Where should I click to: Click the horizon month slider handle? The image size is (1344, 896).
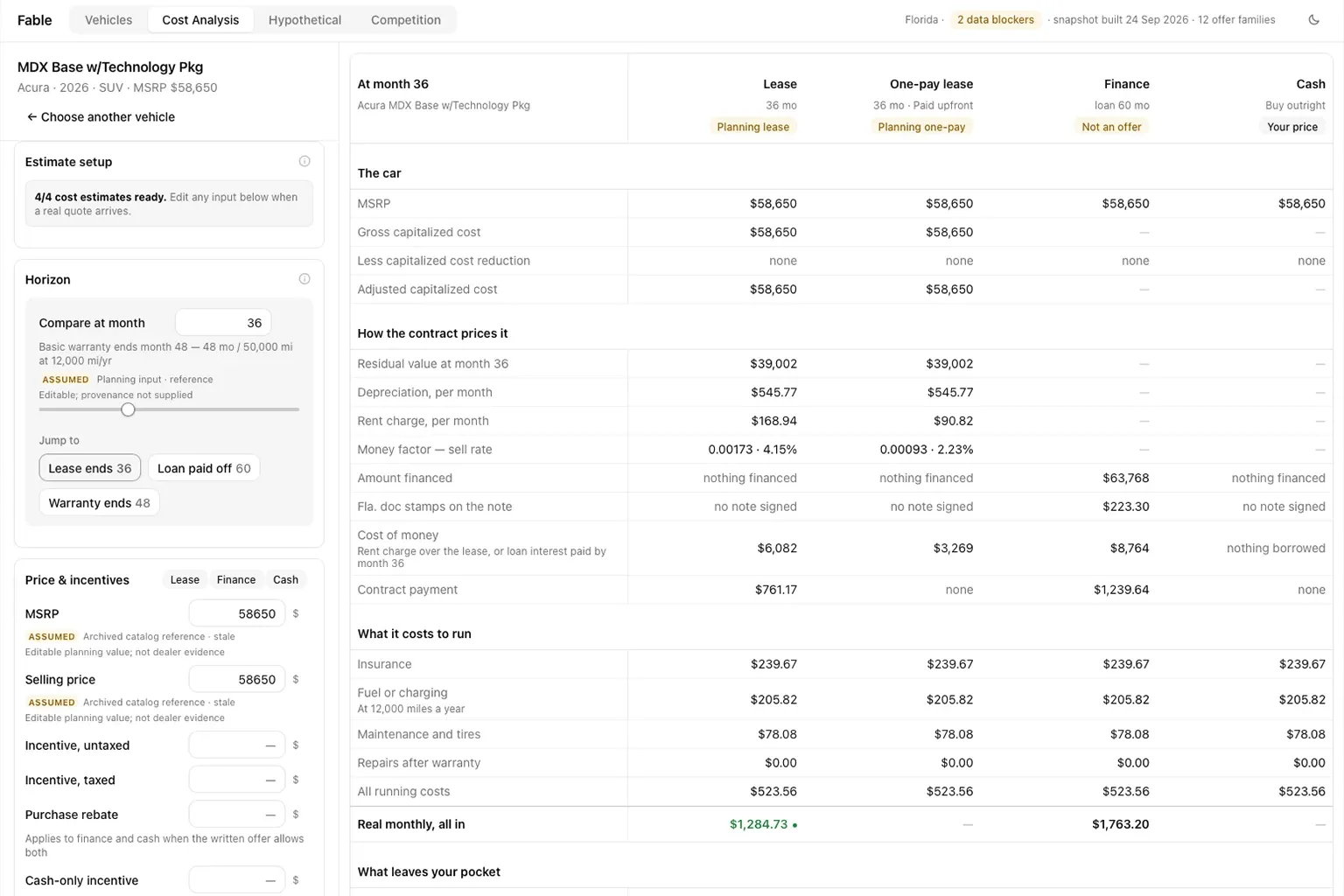[128, 409]
